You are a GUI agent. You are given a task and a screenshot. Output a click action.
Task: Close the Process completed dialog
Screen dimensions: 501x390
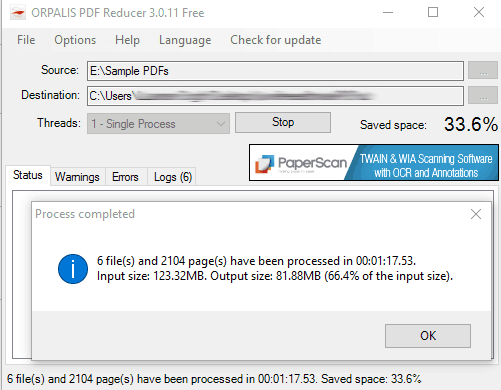tap(476, 214)
